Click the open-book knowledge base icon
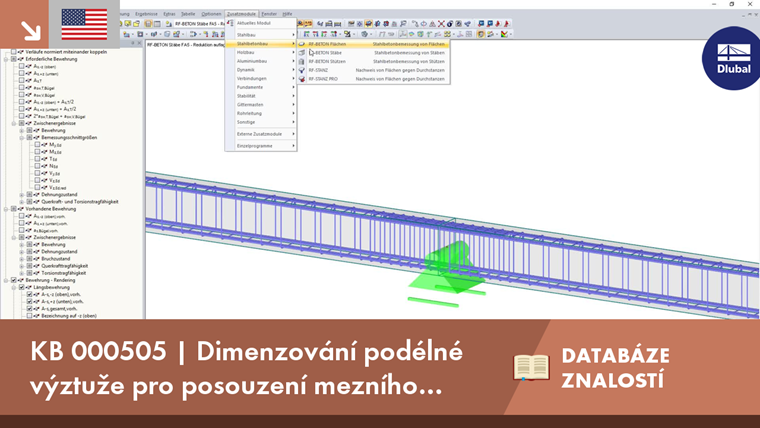This screenshot has height=428, width=760. point(532,367)
